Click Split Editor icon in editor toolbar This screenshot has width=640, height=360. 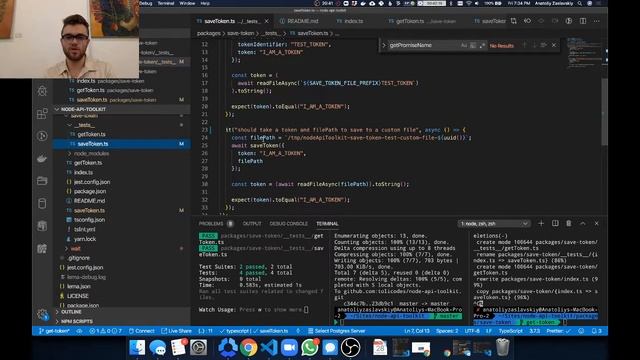(x=583, y=21)
